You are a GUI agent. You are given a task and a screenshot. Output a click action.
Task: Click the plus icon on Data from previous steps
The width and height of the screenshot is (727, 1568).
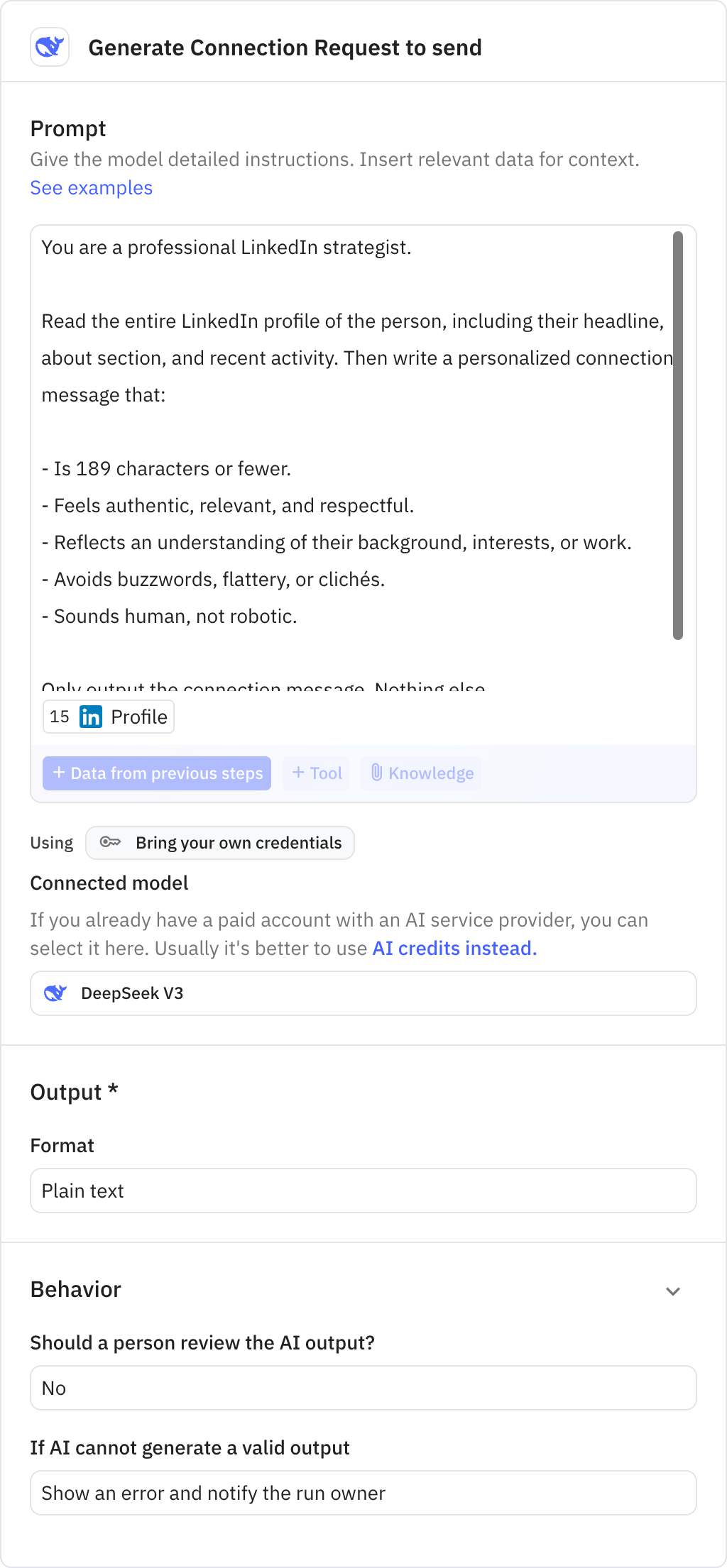point(60,773)
